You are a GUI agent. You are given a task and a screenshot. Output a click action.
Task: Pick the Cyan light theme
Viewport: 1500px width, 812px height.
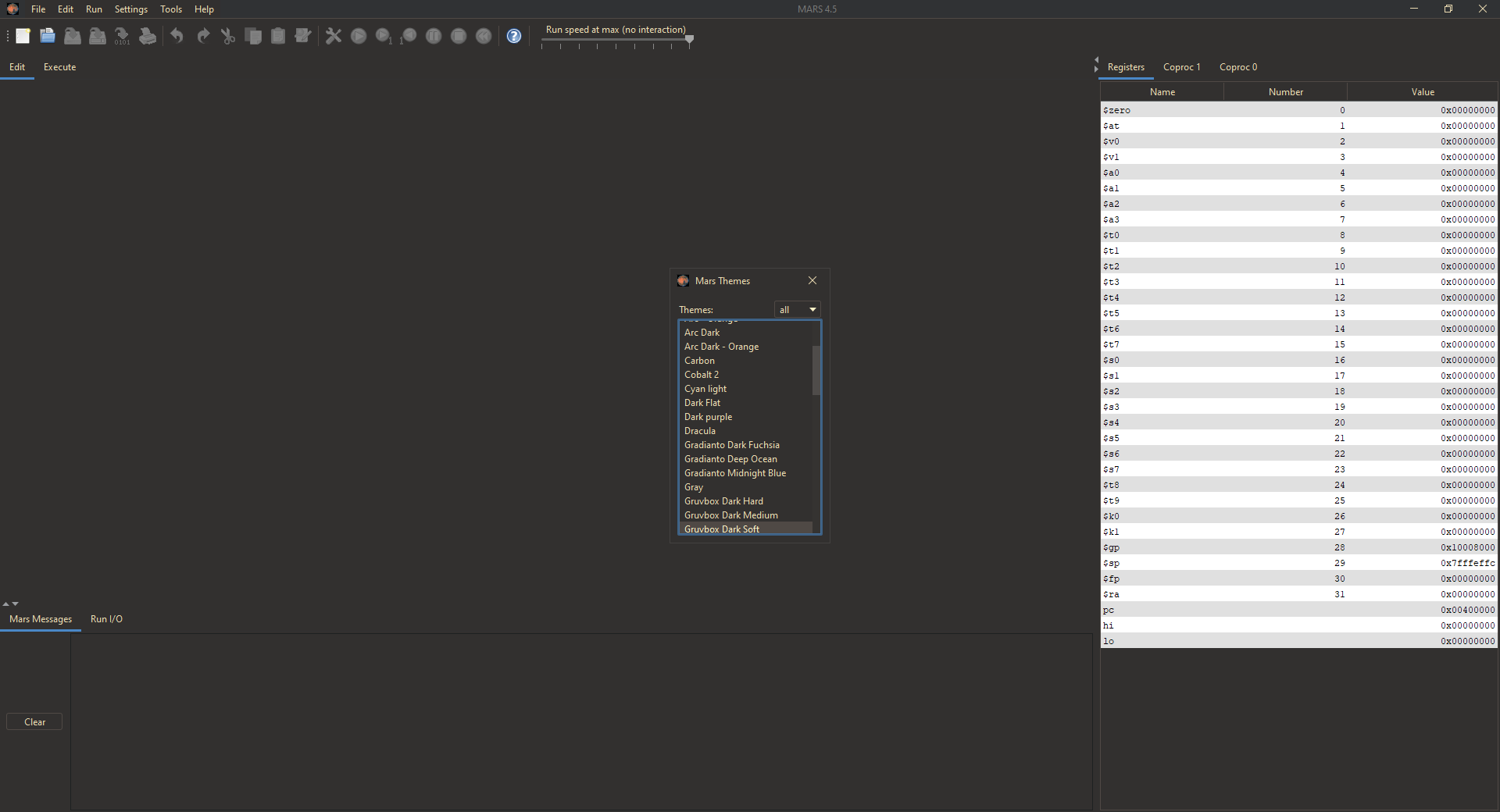click(746, 389)
